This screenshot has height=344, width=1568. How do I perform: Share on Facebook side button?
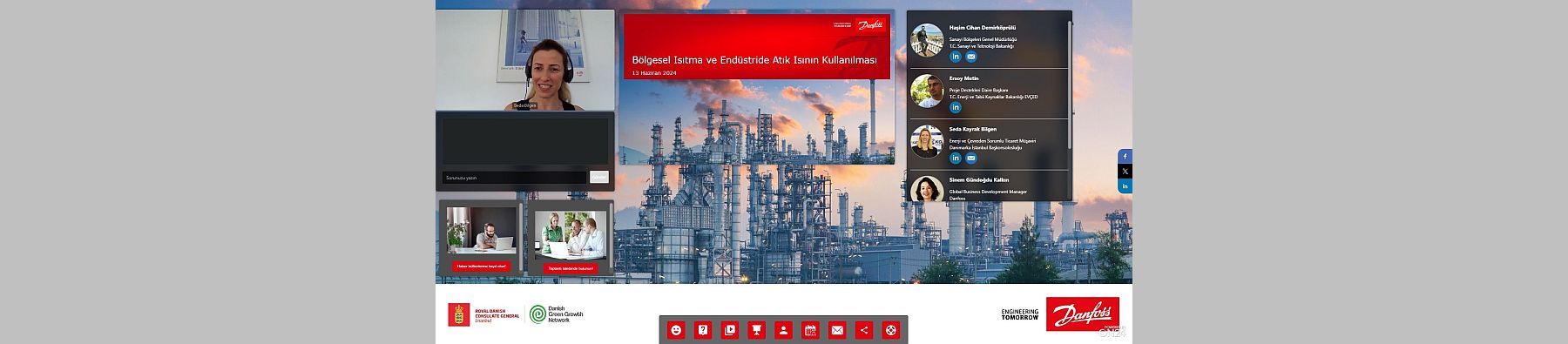tap(1125, 157)
